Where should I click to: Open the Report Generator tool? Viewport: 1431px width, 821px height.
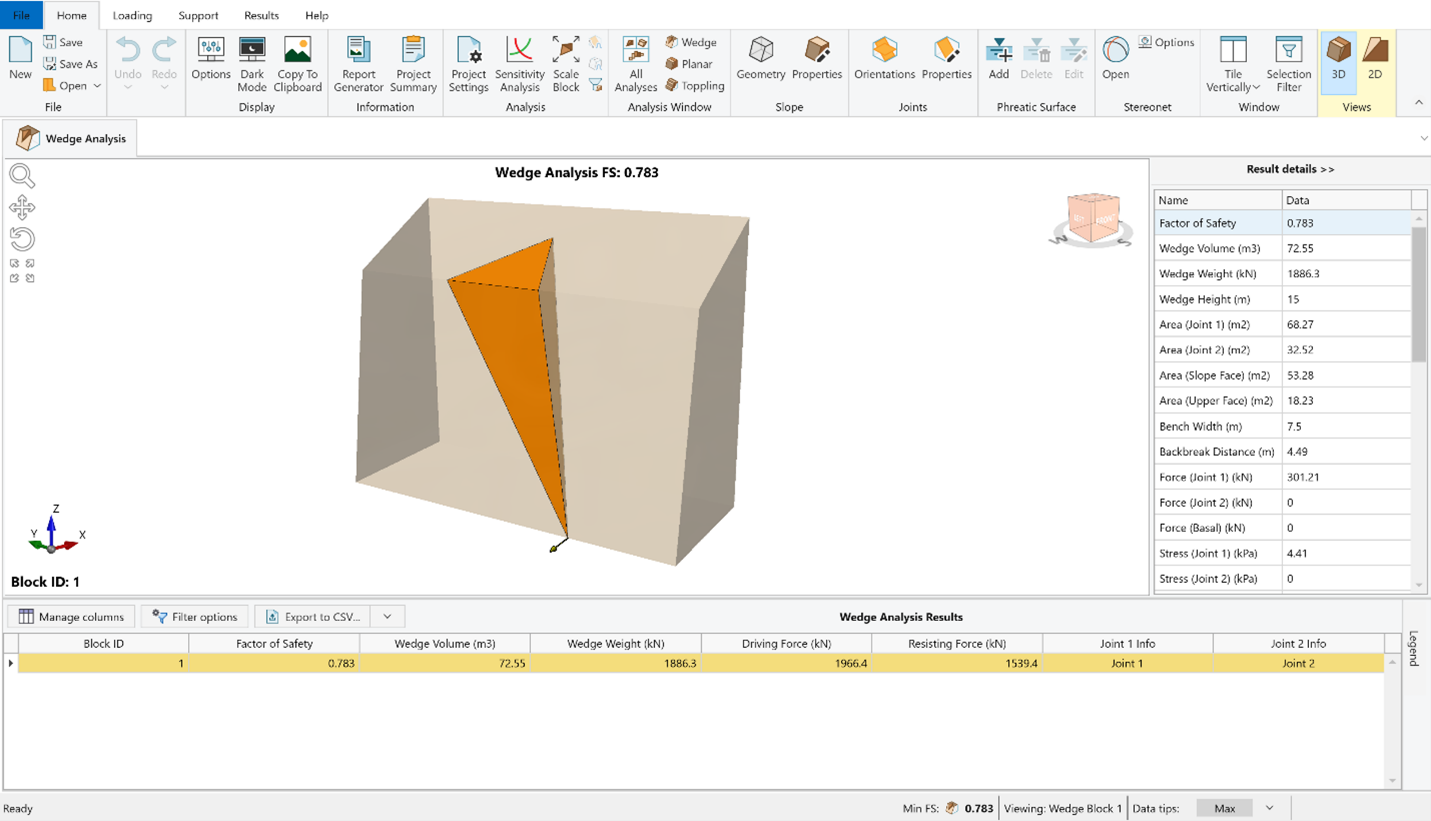[x=358, y=63]
